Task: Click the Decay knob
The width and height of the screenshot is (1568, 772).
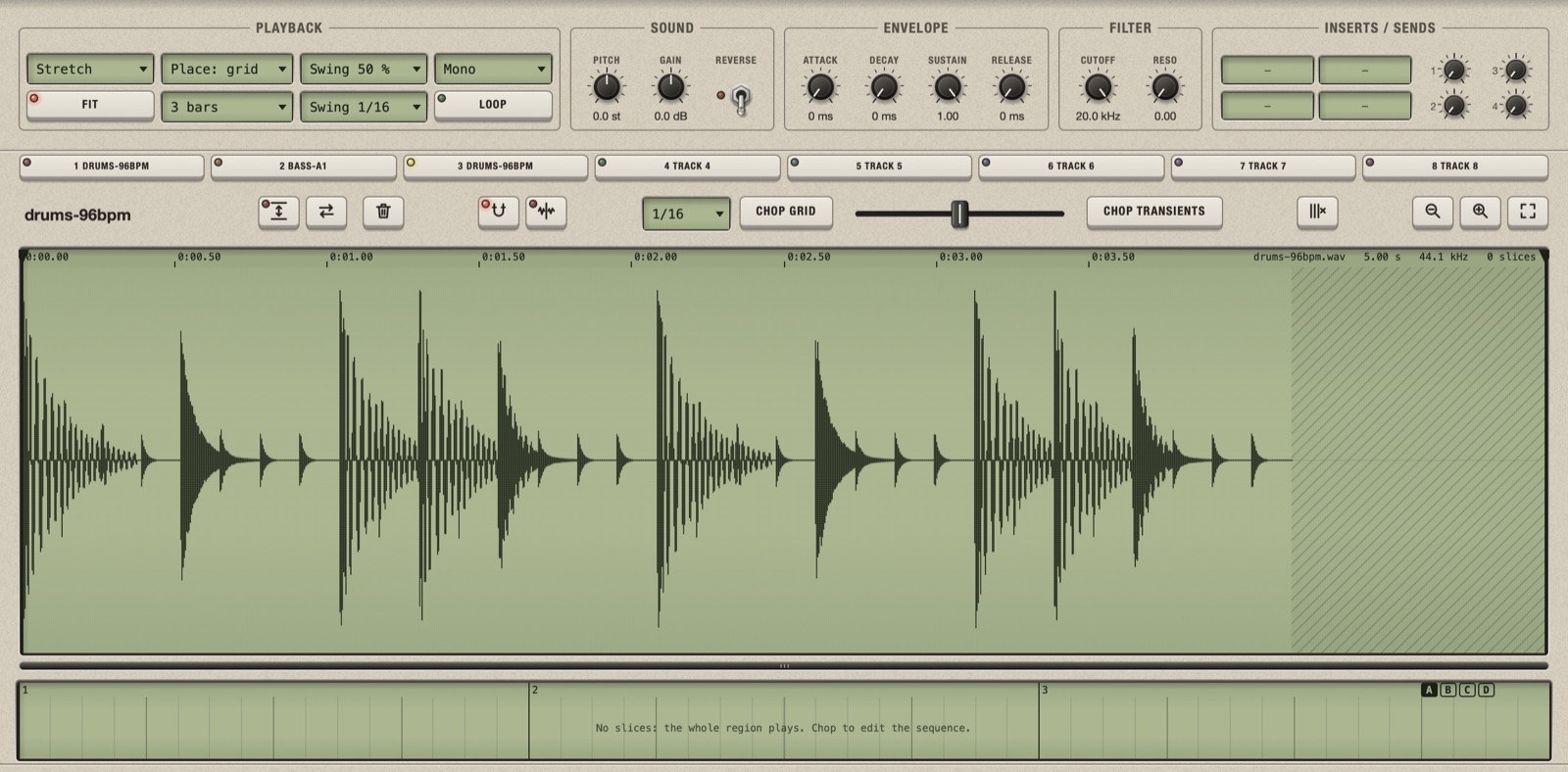Action: click(x=884, y=87)
